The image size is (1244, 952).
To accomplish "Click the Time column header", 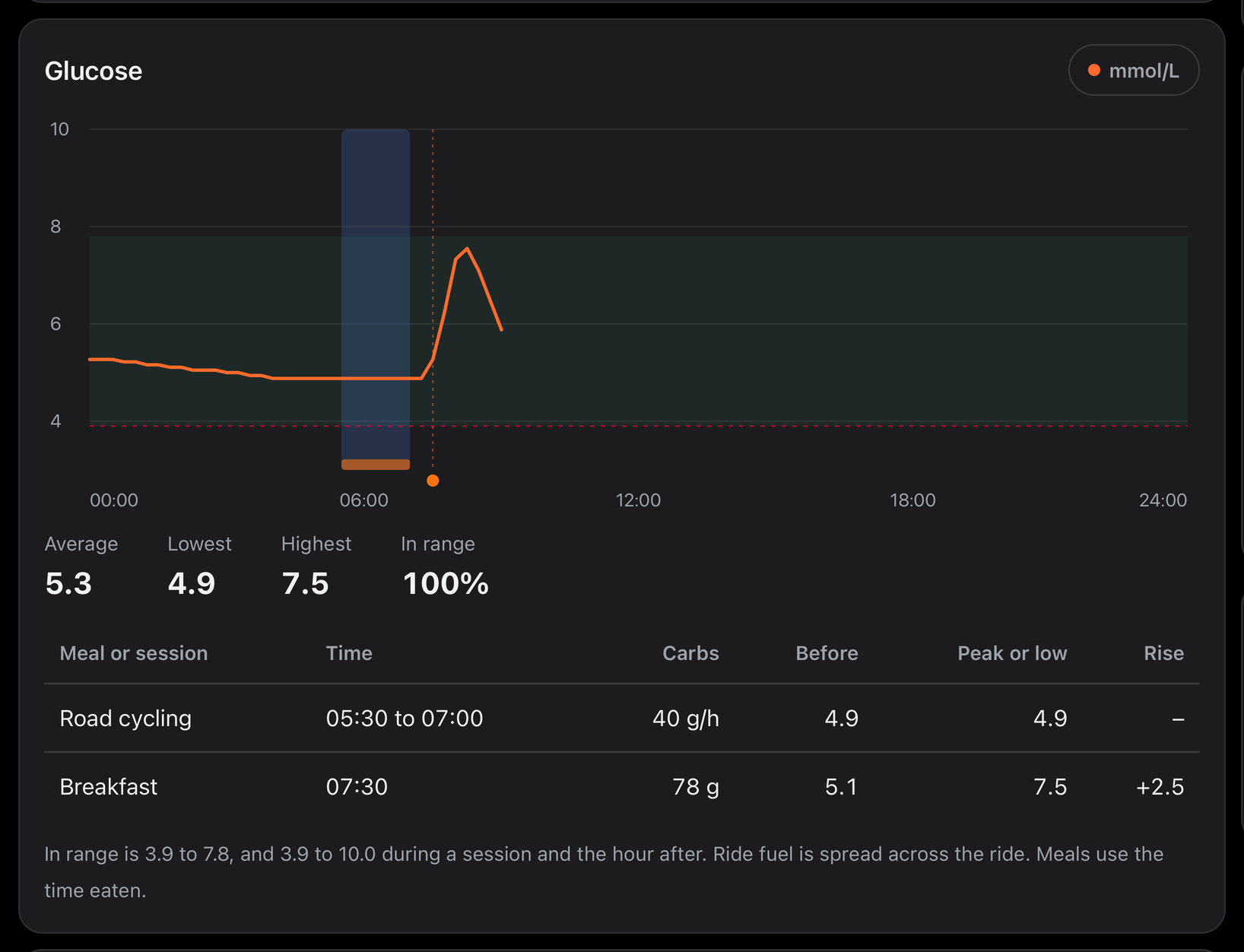I will pos(349,653).
